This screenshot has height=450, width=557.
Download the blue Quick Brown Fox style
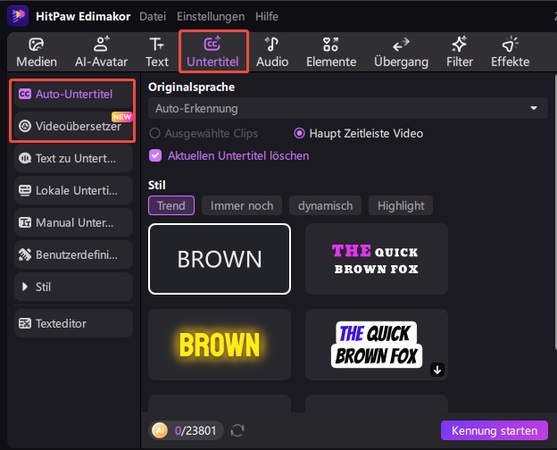click(437, 370)
